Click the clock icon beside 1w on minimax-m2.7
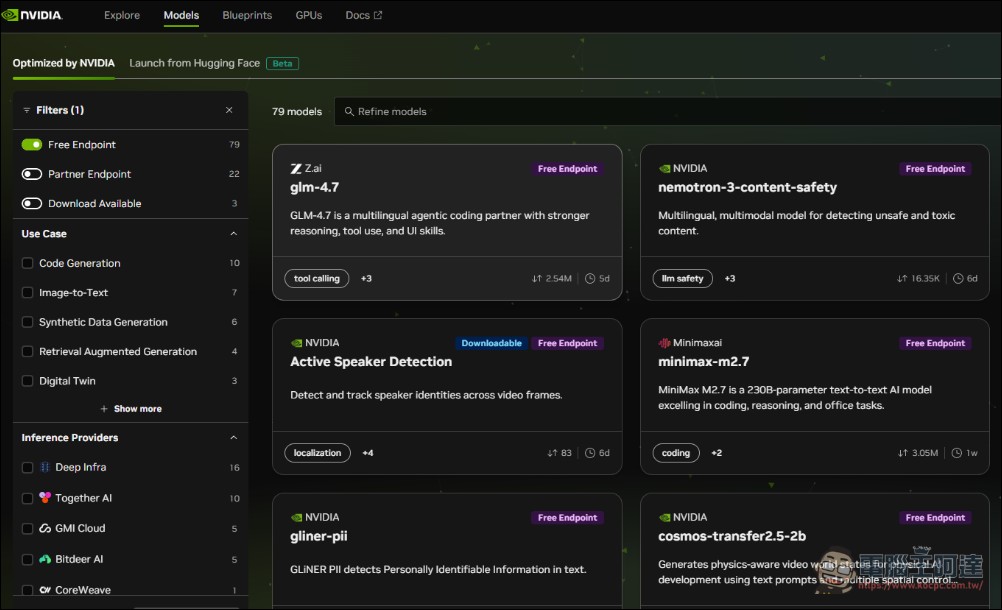 pos(957,453)
